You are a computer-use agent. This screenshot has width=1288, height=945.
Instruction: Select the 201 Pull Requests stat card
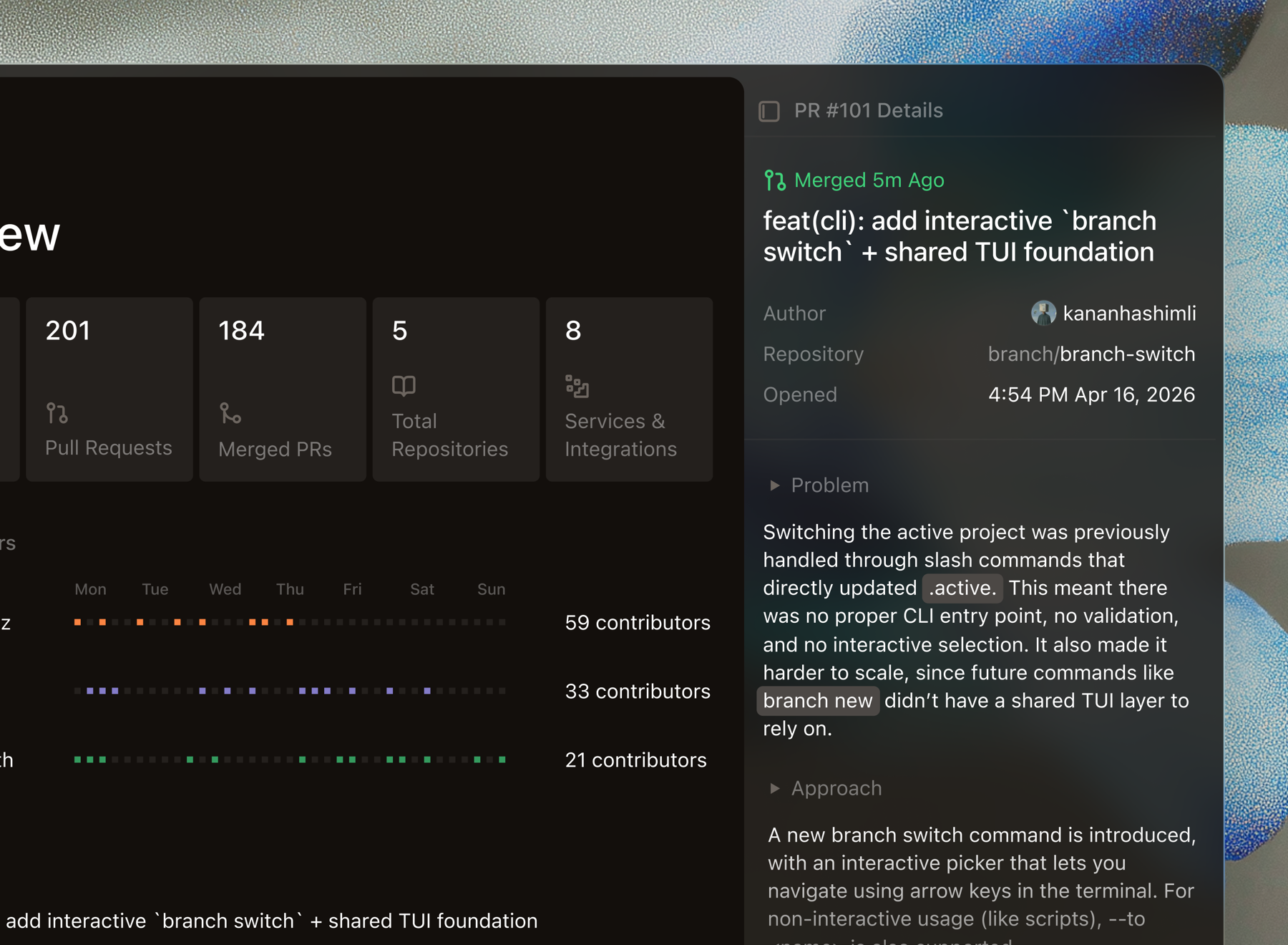[x=109, y=389]
